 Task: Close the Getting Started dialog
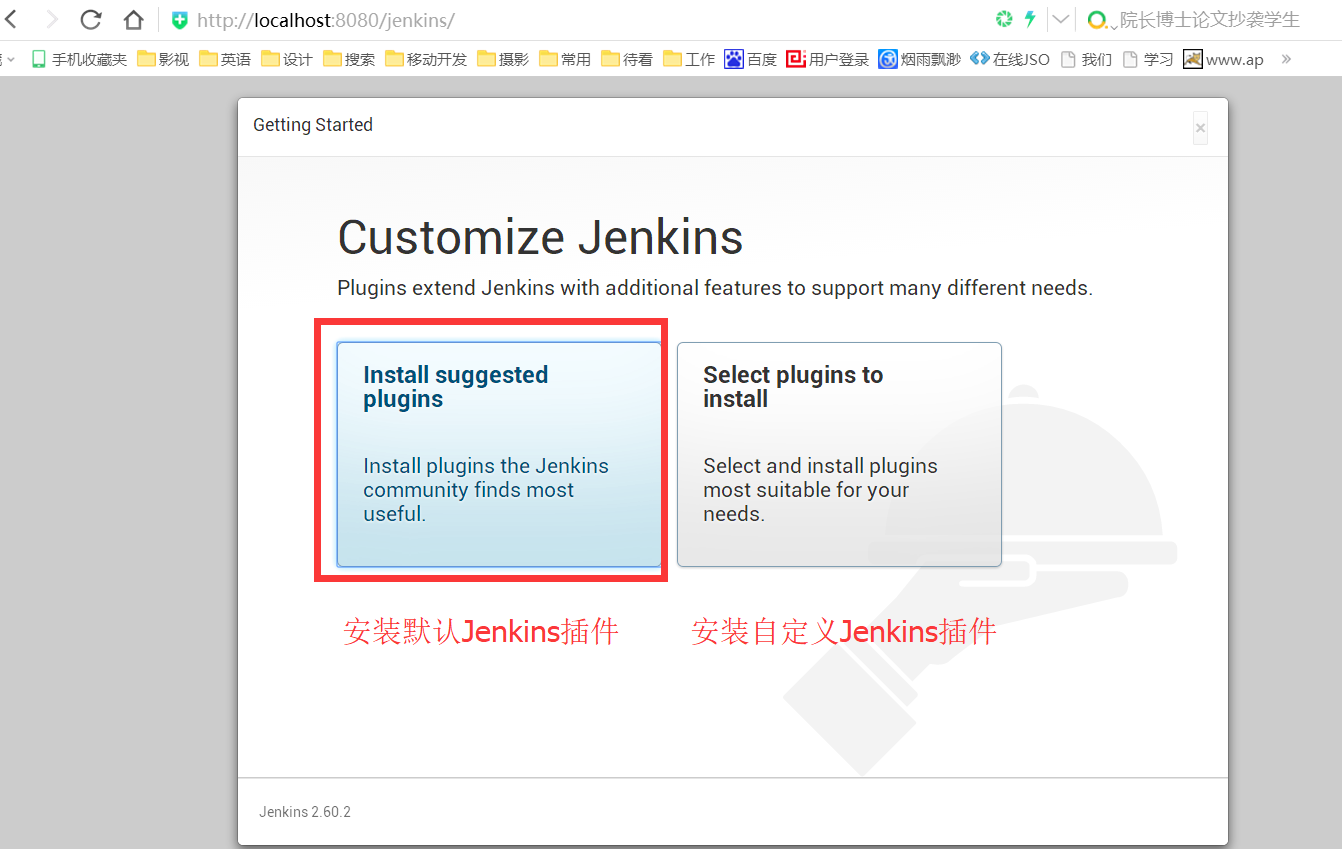pos(1200,128)
